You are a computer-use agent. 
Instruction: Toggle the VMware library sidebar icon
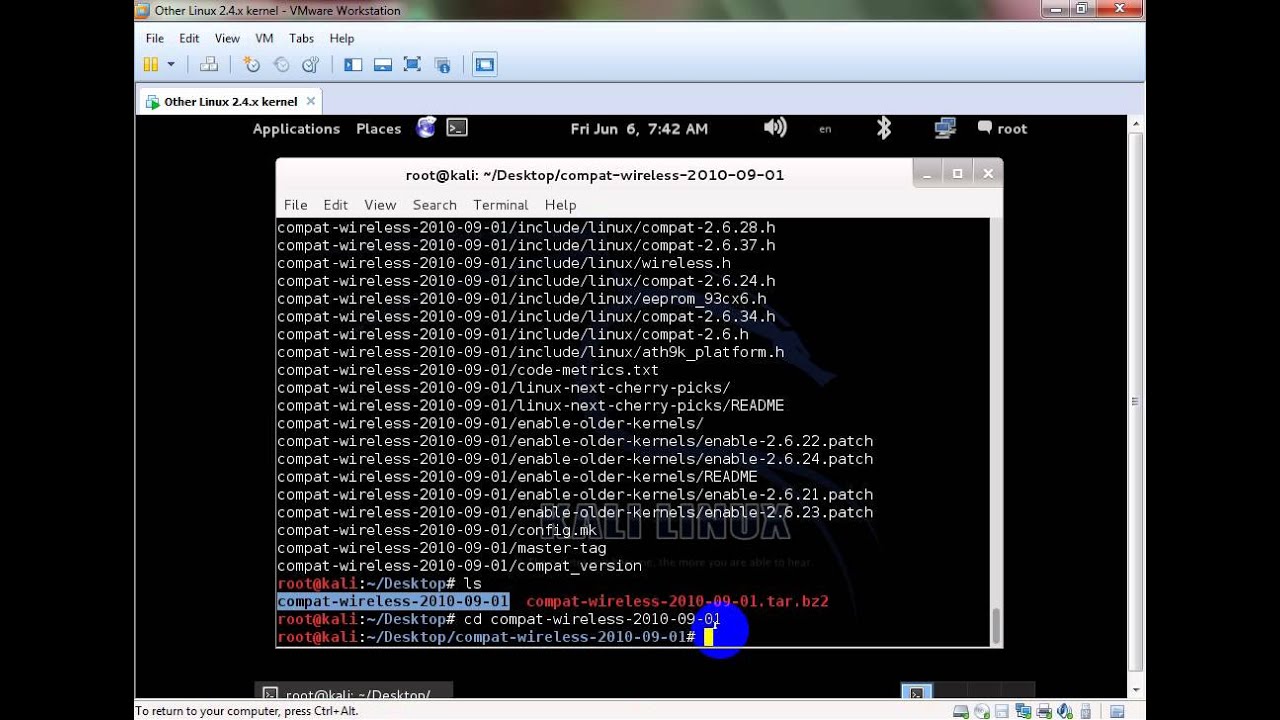tap(353, 64)
